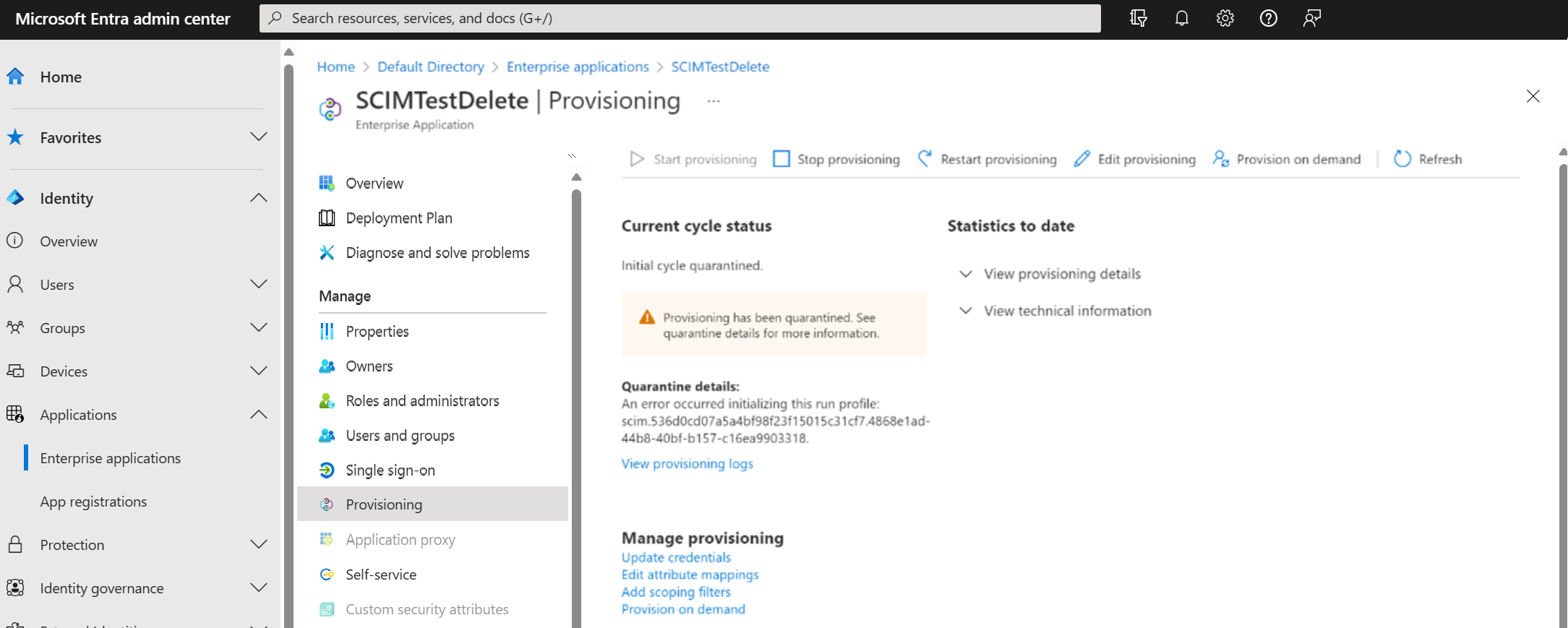Click inside the search resources field
This screenshot has width=1568, height=628.
pyautogui.click(x=680, y=18)
